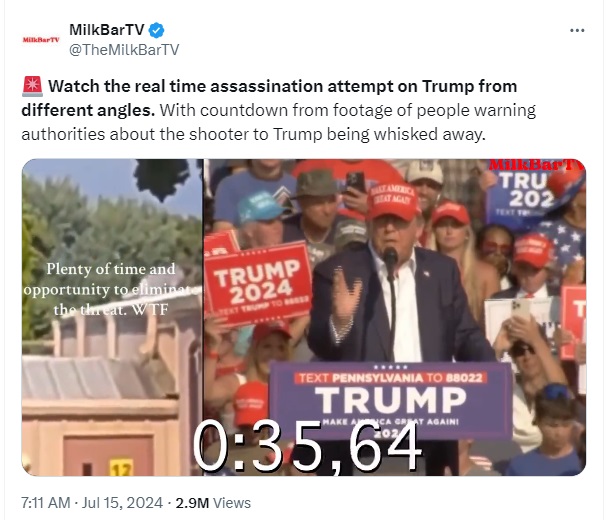Play the left rooftop video pane
Viewport: 607px width, 520px height.
112,317
